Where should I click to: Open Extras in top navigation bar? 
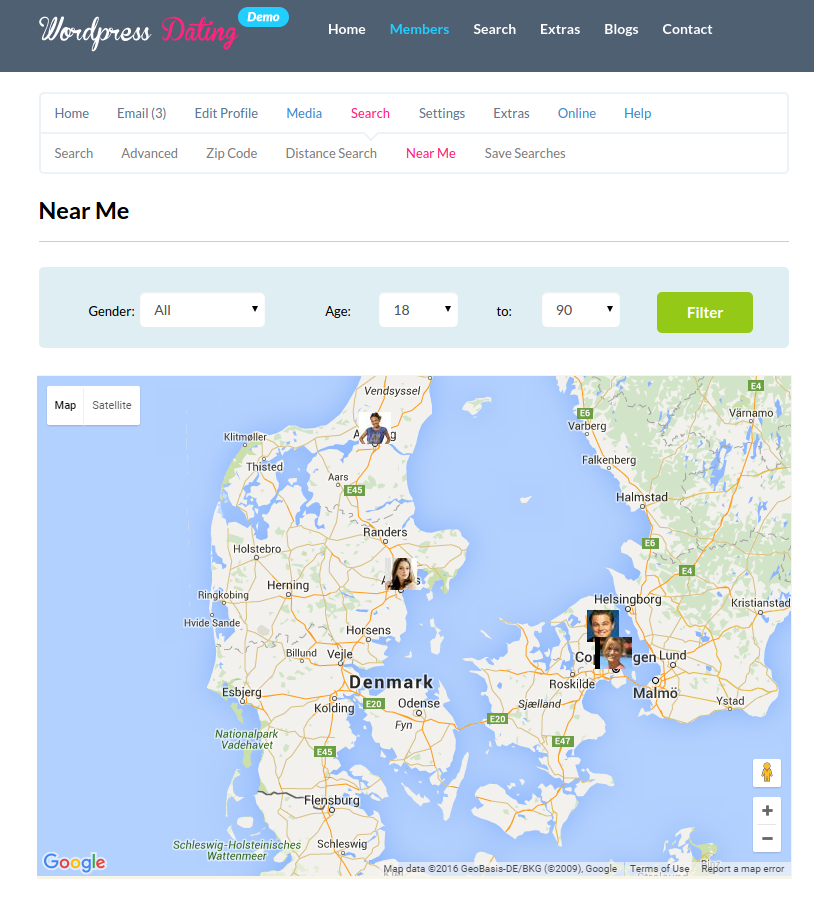(x=560, y=29)
